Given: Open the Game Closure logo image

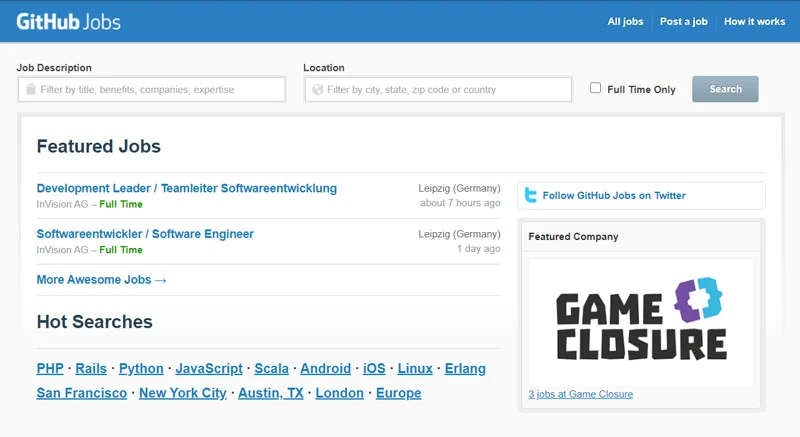Looking at the screenshot, I should tap(641, 322).
